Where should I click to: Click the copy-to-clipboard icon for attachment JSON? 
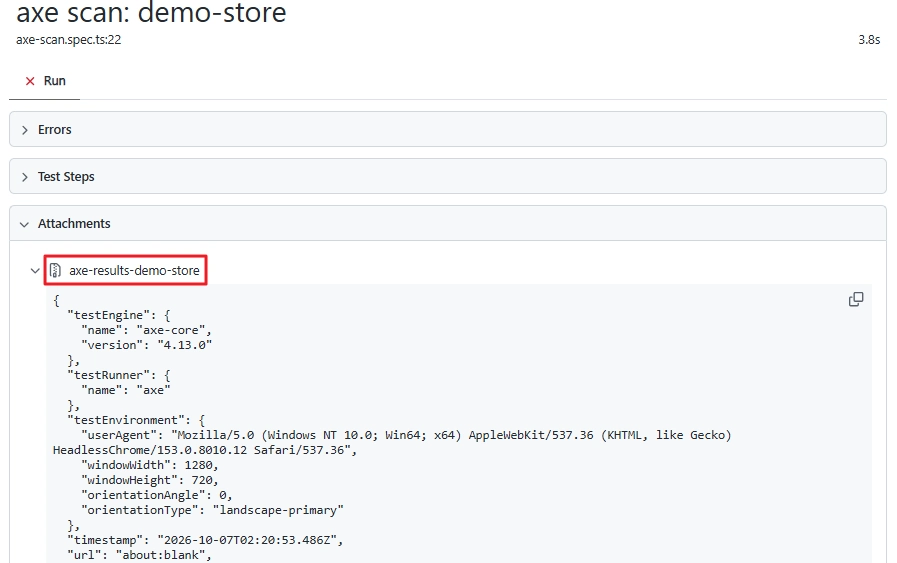(856, 299)
